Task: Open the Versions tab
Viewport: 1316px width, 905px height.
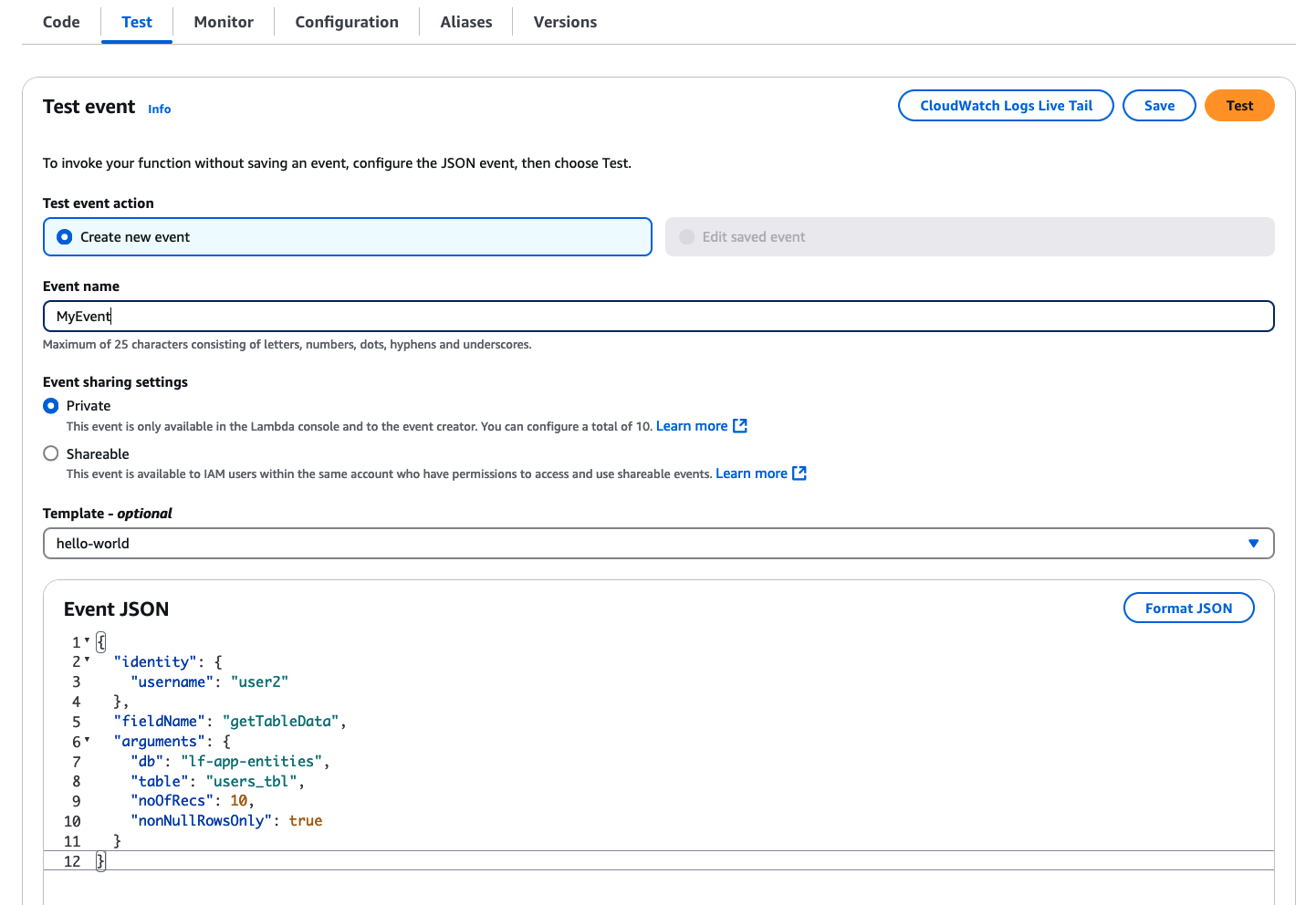Action: (565, 21)
